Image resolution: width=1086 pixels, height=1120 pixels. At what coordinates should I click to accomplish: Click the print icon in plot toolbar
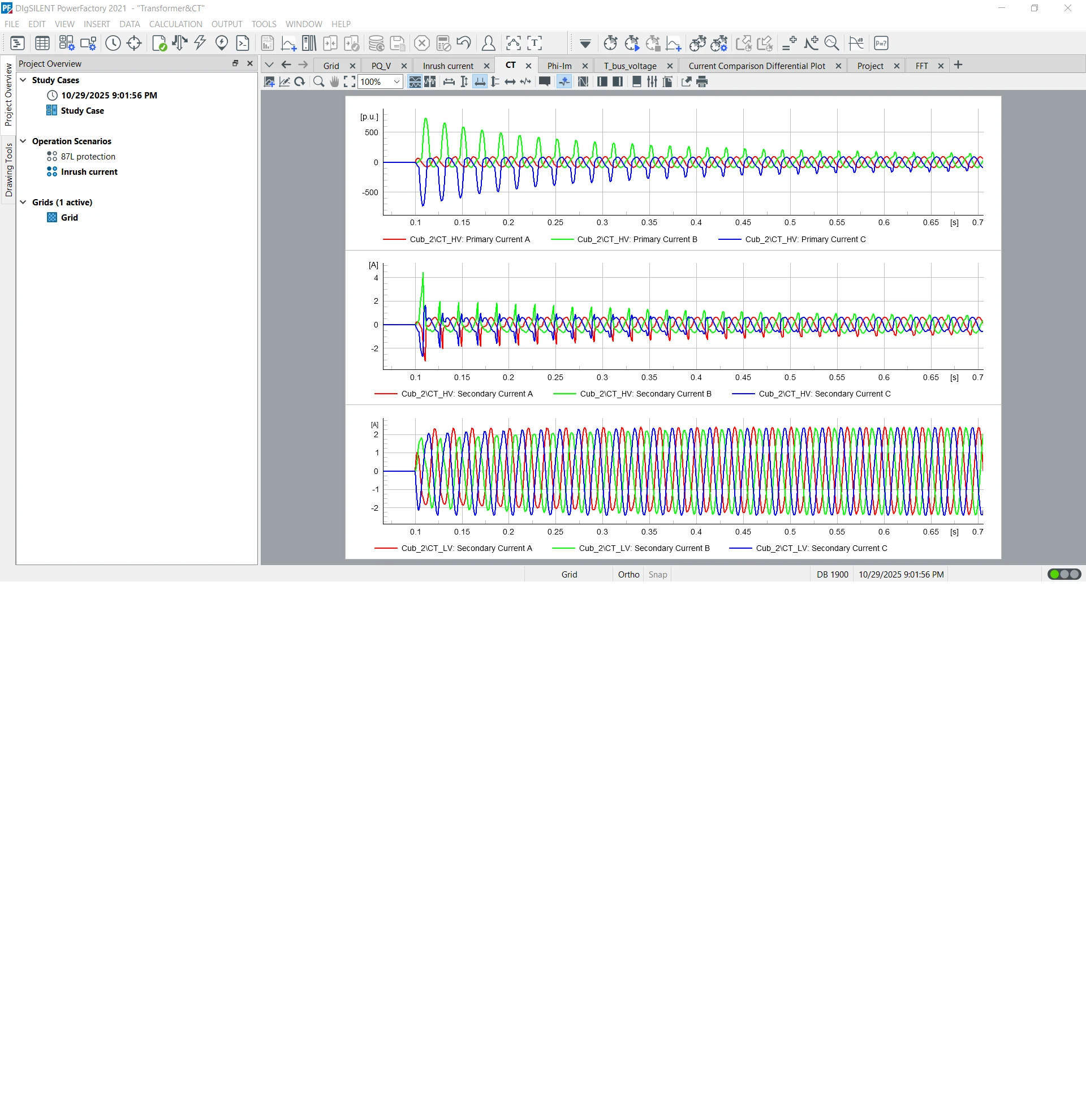click(x=702, y=81)
